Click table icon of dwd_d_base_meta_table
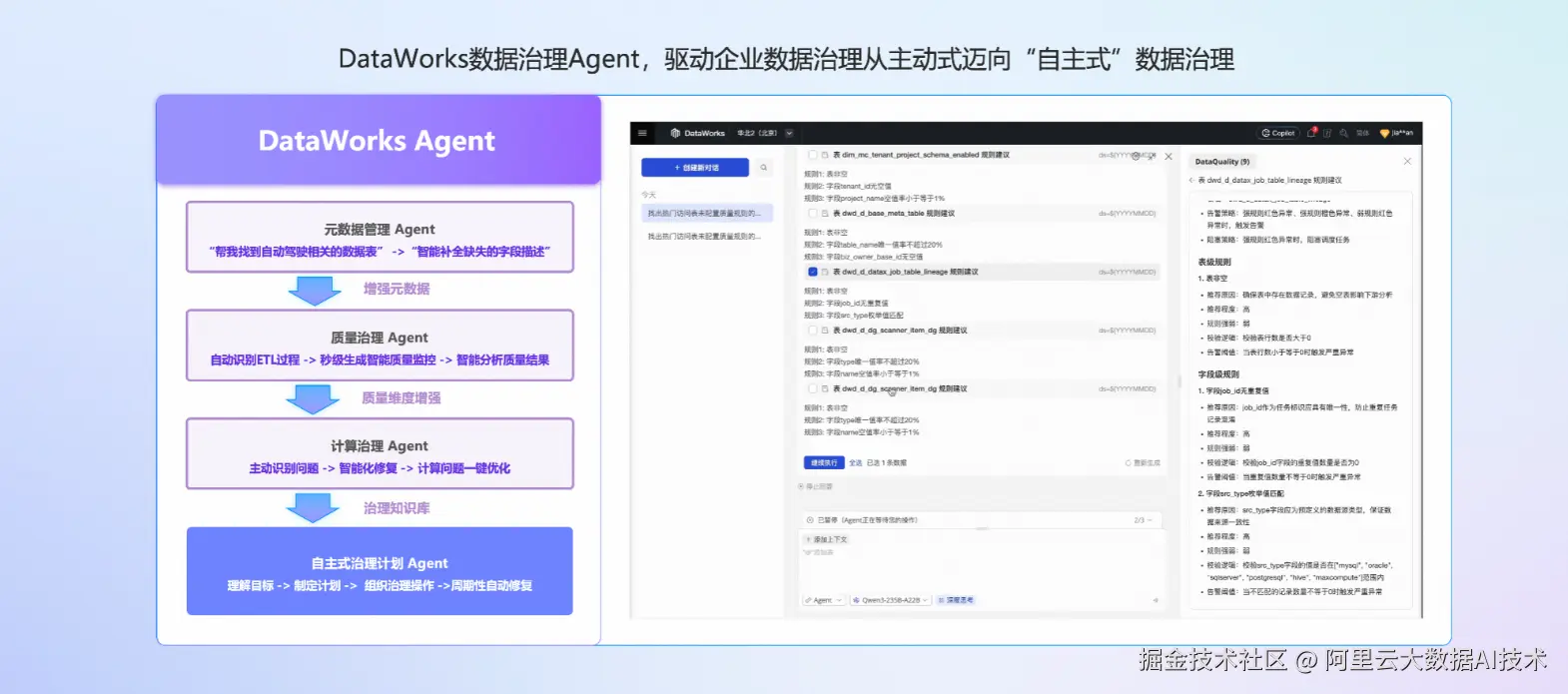The height and width of the screenshot is (694, 1568). pyautogui.click(x=825, y=214)
